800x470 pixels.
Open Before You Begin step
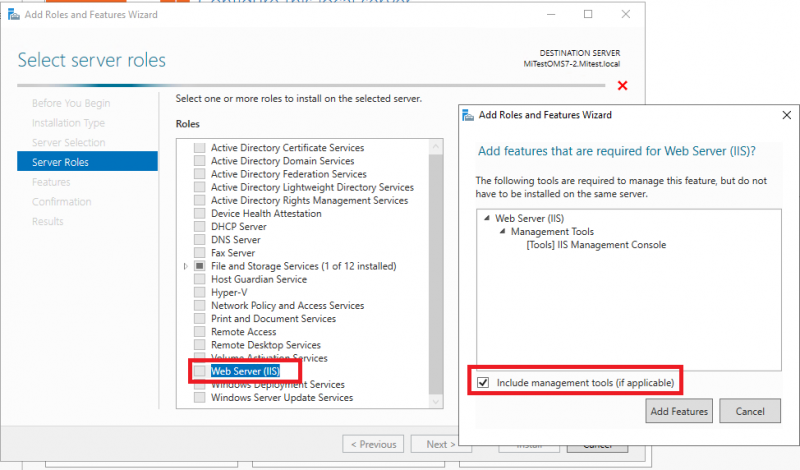click(71, 103)
